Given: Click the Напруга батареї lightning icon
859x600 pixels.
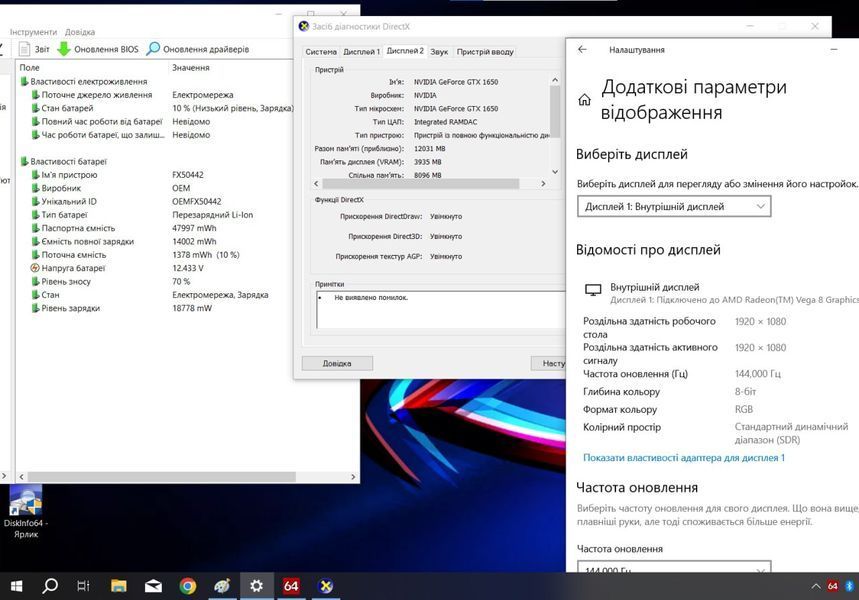Looking at the screenshot, I should click(x=35, y=268).
